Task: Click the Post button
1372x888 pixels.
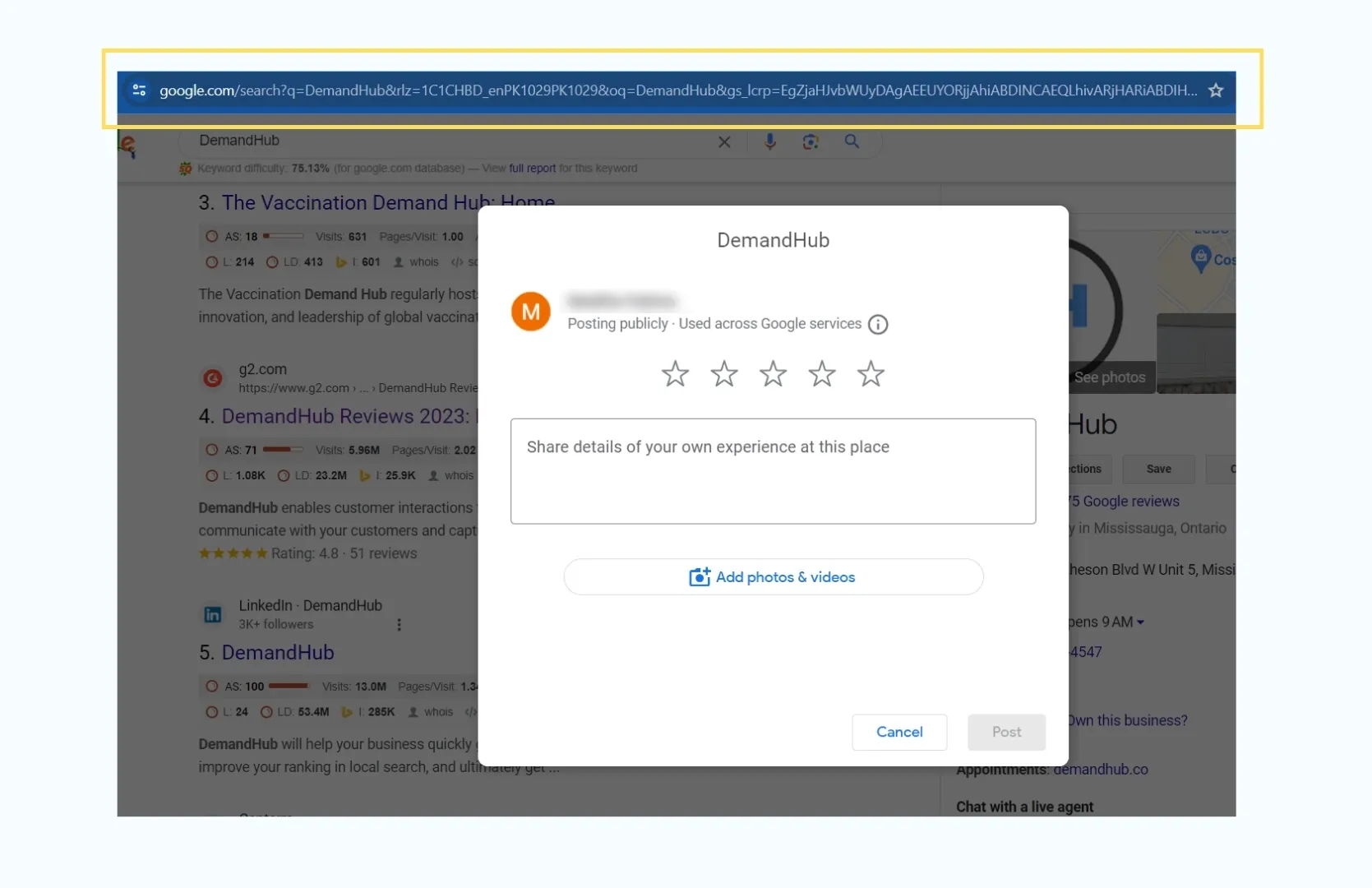Action: click(1006, 732)
